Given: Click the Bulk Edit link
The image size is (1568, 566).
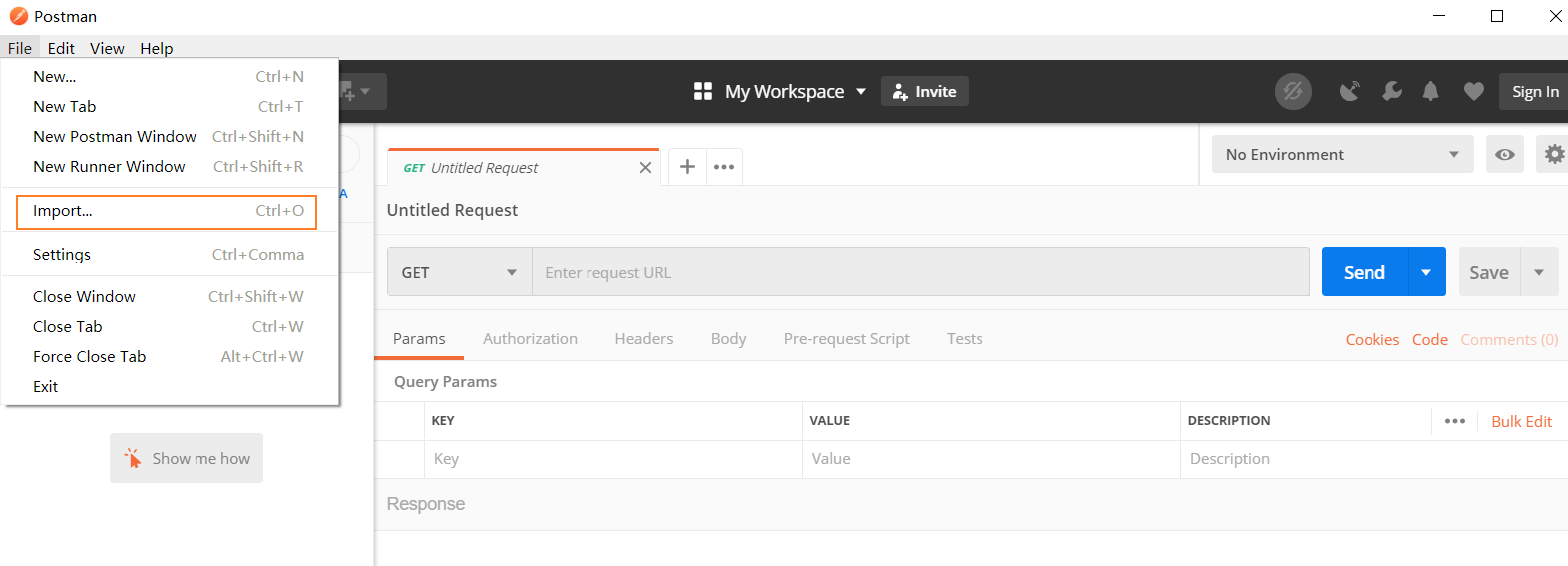Looking at the screenshot, I should pos(1521,421).
